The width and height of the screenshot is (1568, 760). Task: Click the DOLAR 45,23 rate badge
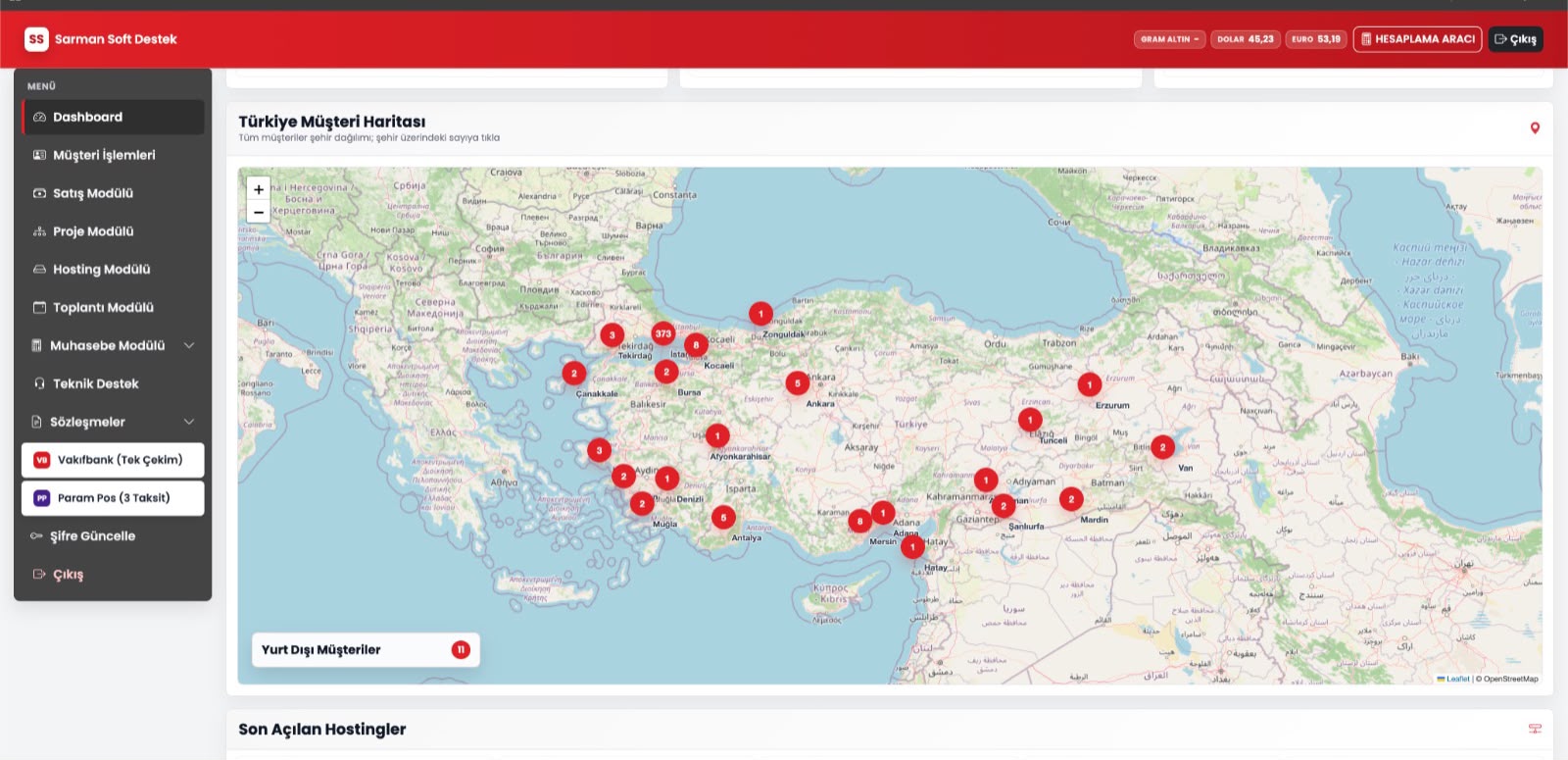pos(1246,39)
